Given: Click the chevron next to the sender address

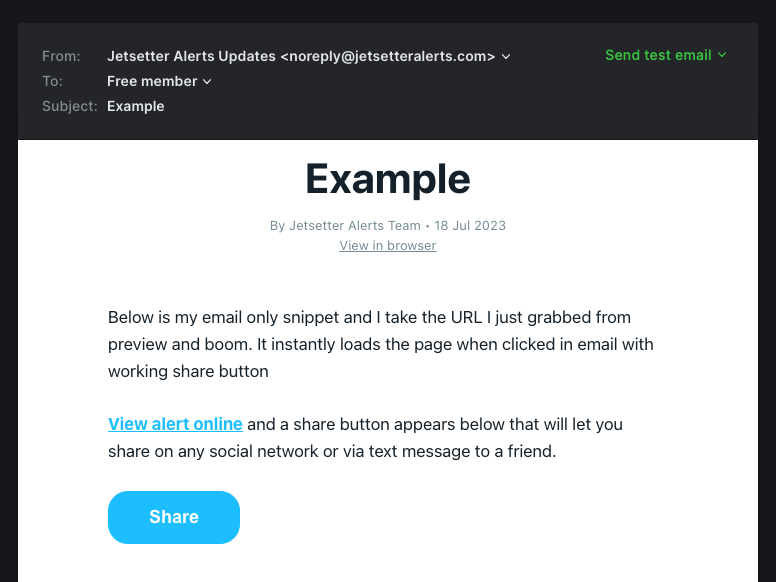Looking at the screenshot, I should pyautogui.click(x=506, y=57).
